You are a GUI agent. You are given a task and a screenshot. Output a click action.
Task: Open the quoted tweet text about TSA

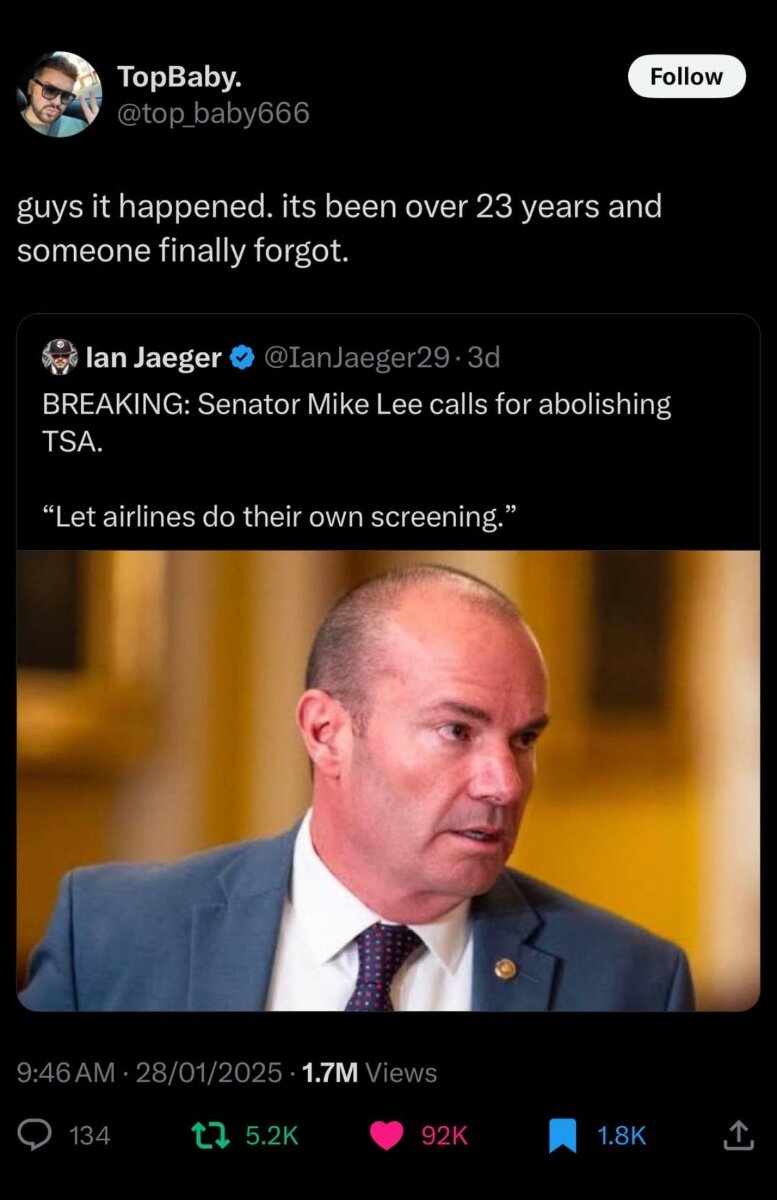357,461
